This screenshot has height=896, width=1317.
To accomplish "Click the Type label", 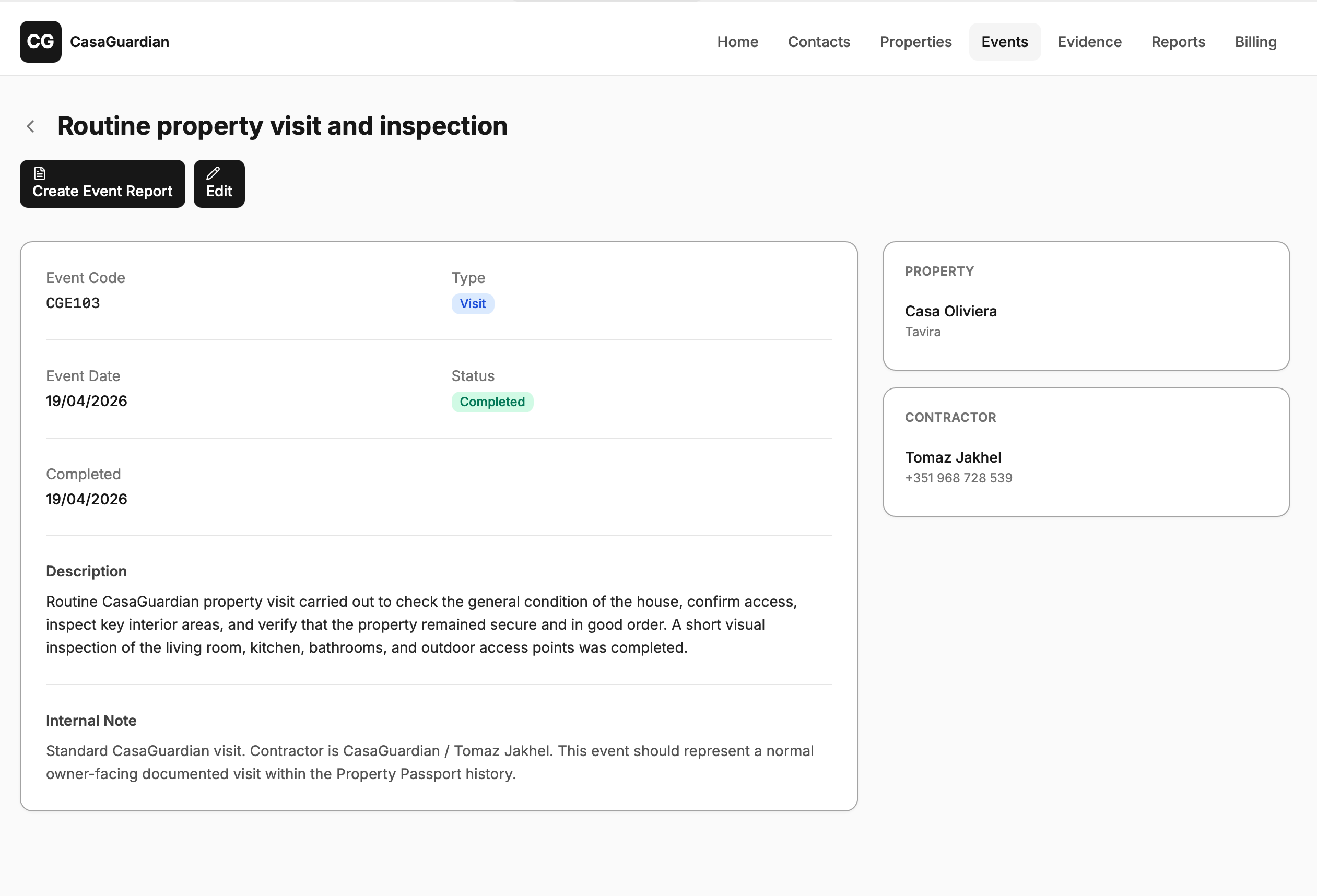I will (468, 278).
